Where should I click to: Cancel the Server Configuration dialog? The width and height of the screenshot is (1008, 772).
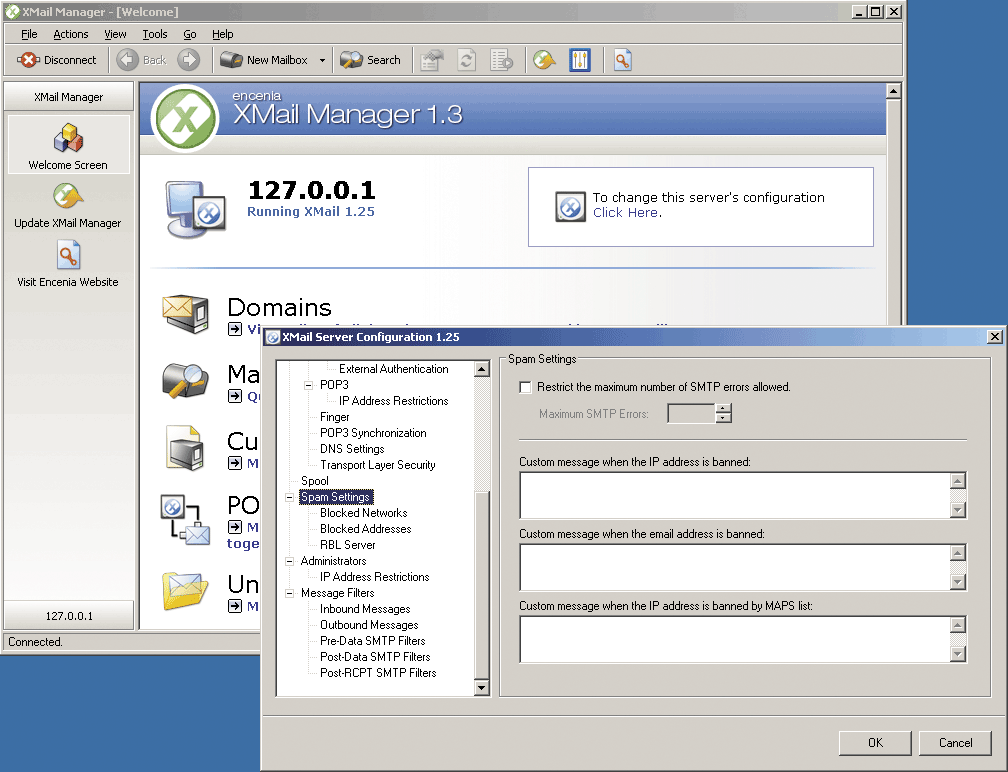click(955, 743)
